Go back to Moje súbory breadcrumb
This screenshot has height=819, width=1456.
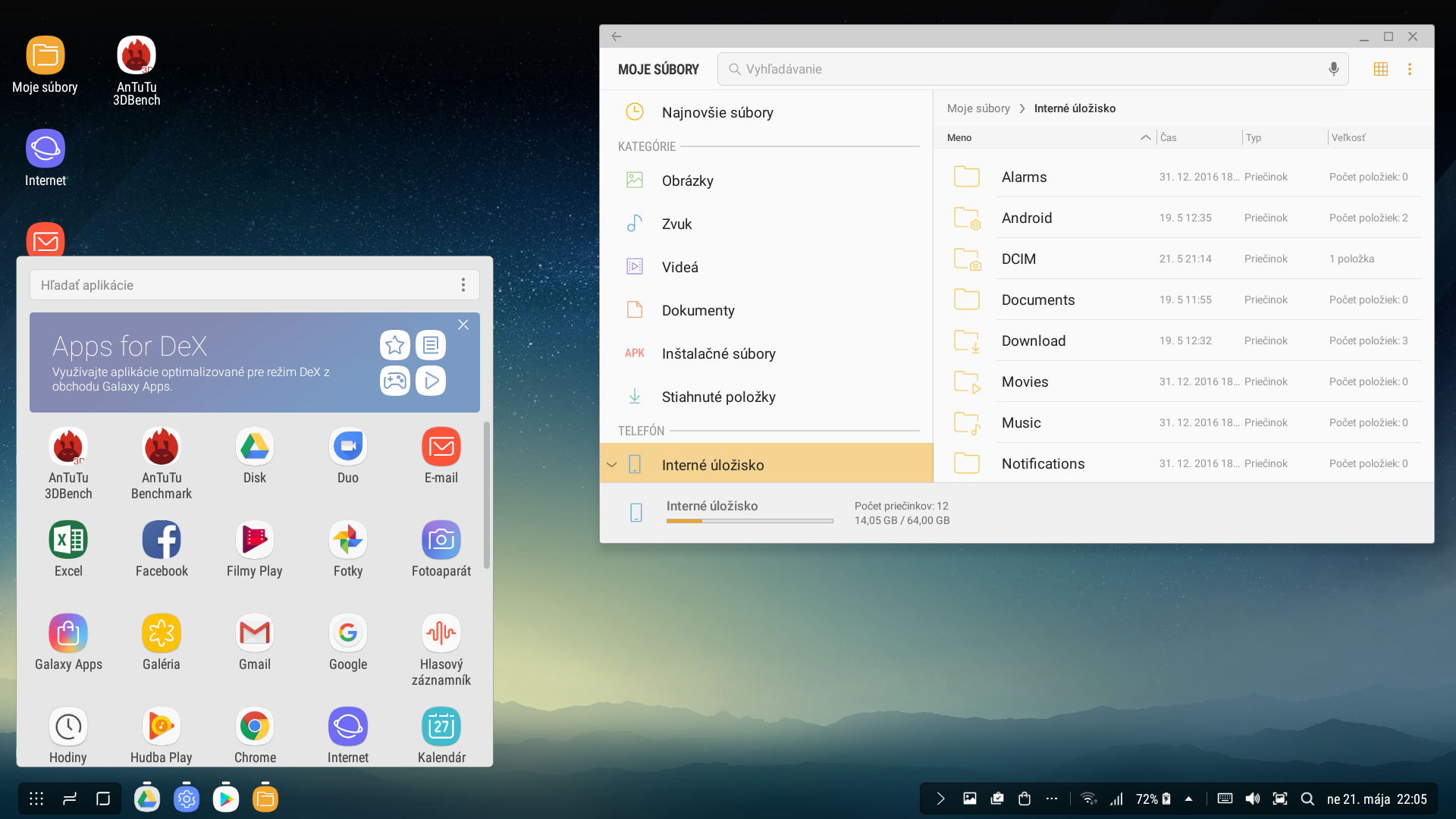(x=977, y=108)
